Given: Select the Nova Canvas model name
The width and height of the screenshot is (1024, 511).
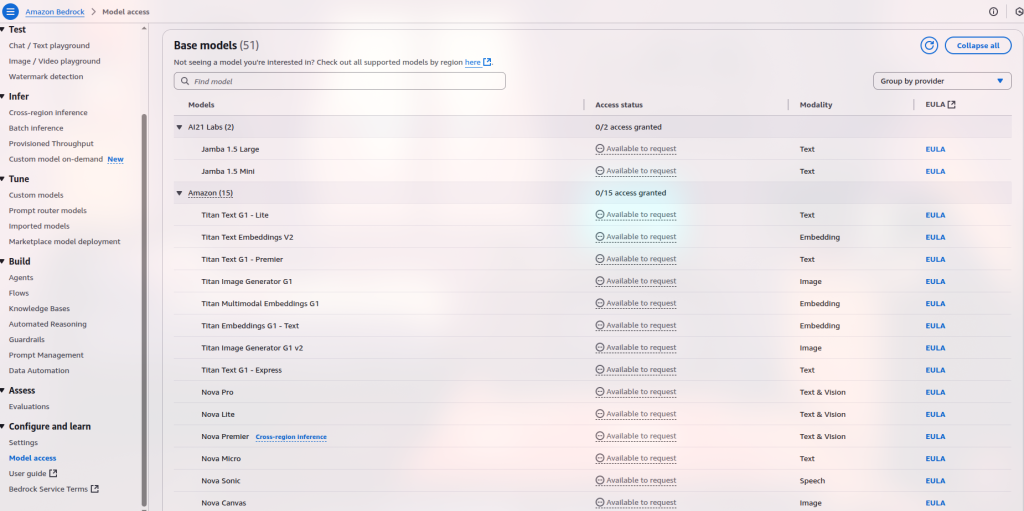Looking at the screenshot, I should click(x=224, y=503).
